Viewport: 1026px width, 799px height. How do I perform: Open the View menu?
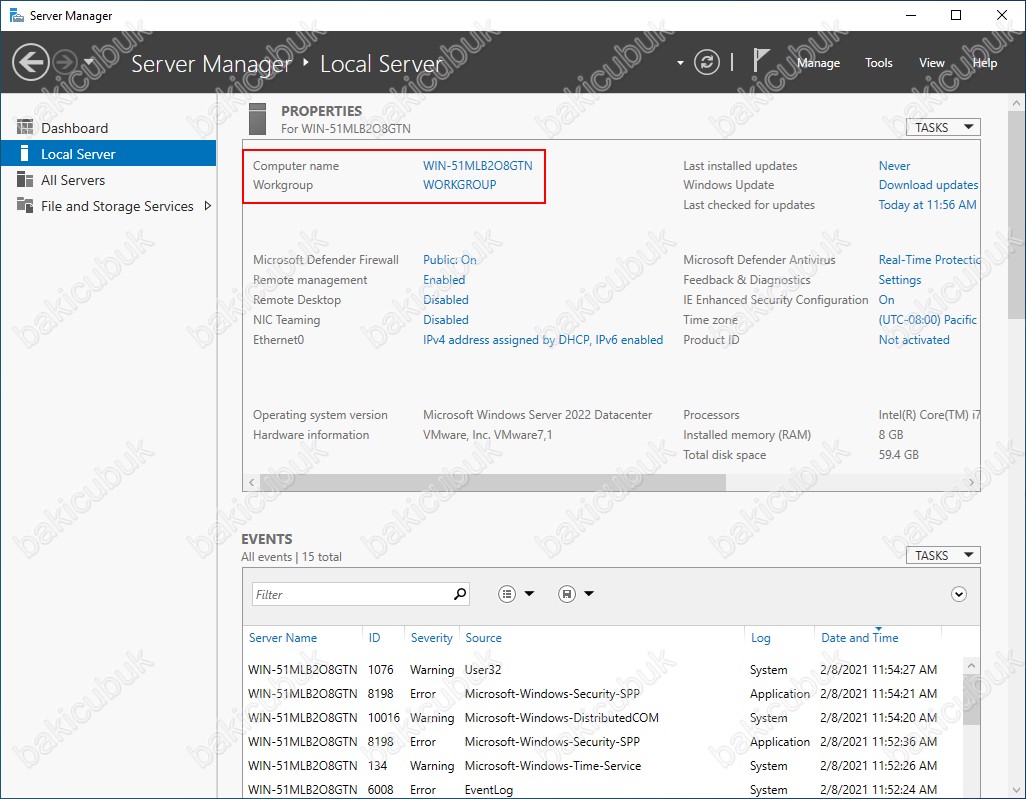932,63
